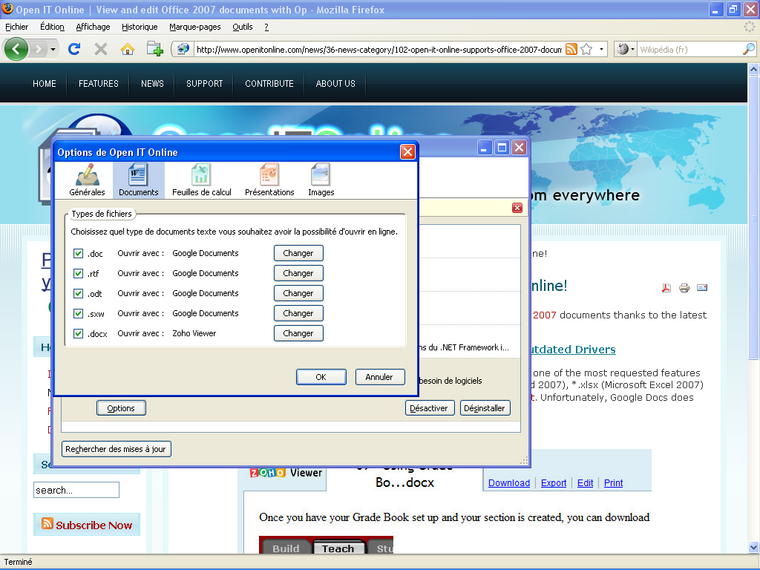This screenshot has width=760, height=570.
Task: Open the ABOUT US navigation item
Action: (335, 83)
